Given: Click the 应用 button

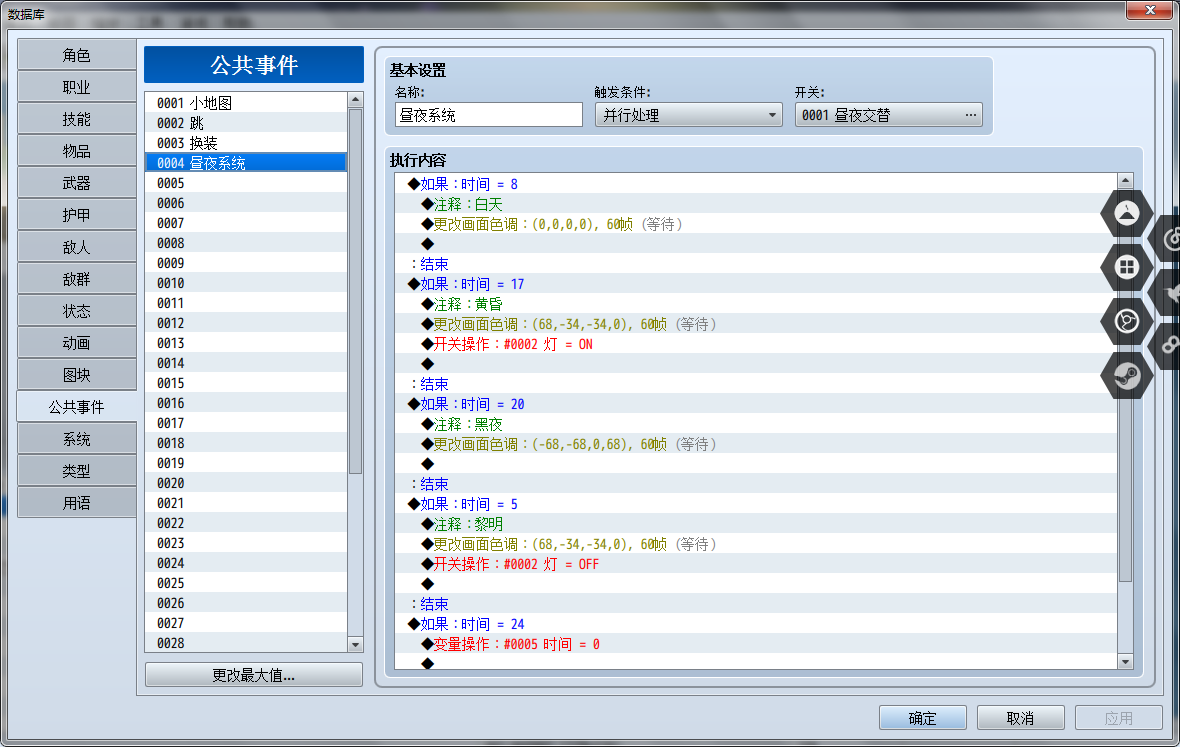Looking at the screenshot, I should 1118,718.
